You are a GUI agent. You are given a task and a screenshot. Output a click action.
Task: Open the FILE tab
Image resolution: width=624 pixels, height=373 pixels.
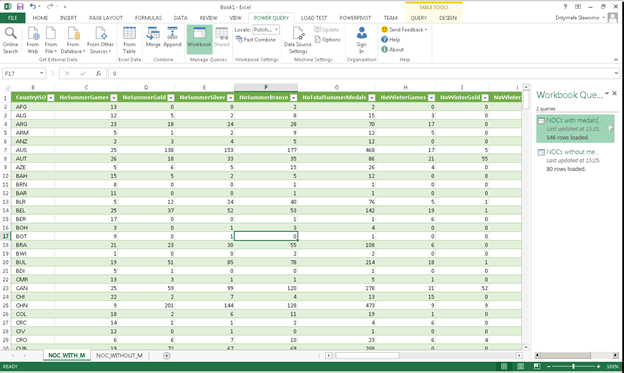point(12,18)
